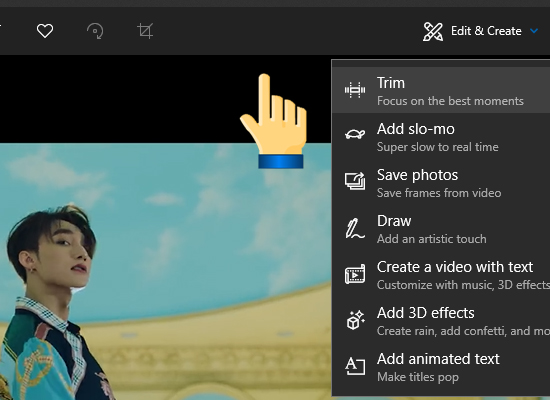Click 'Super slow to real time' subtitle
Viewport: 550px width, 400px height.
point(437,147)
